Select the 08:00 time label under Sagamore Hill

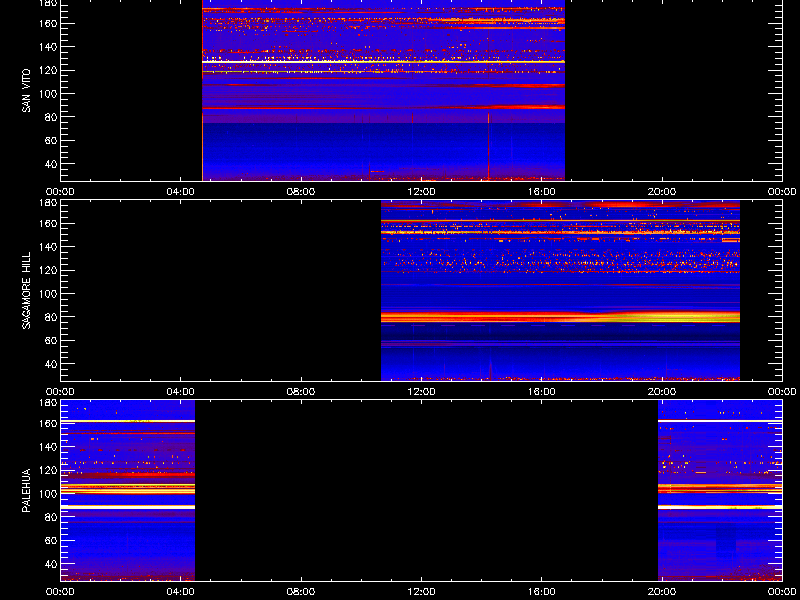301,392
